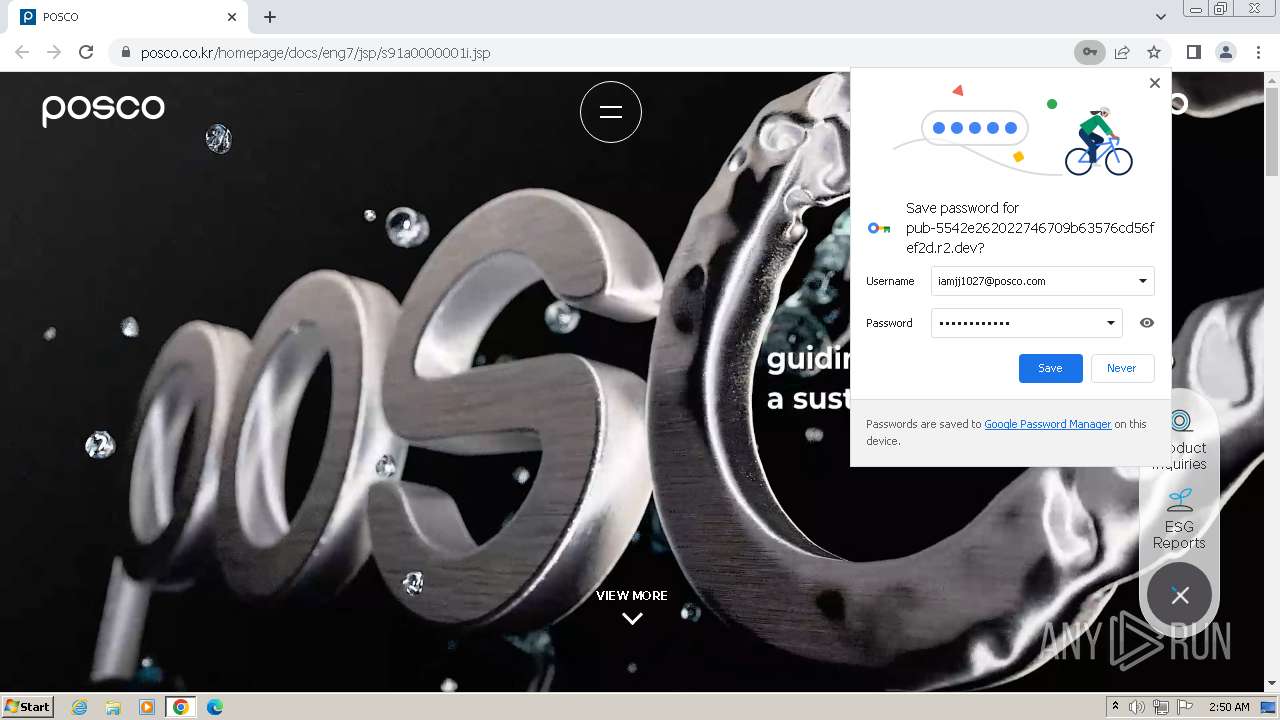The width and height of the screenshot is (1280, 720).
Task: Open the Windows Start button
Action: point(27,706)
